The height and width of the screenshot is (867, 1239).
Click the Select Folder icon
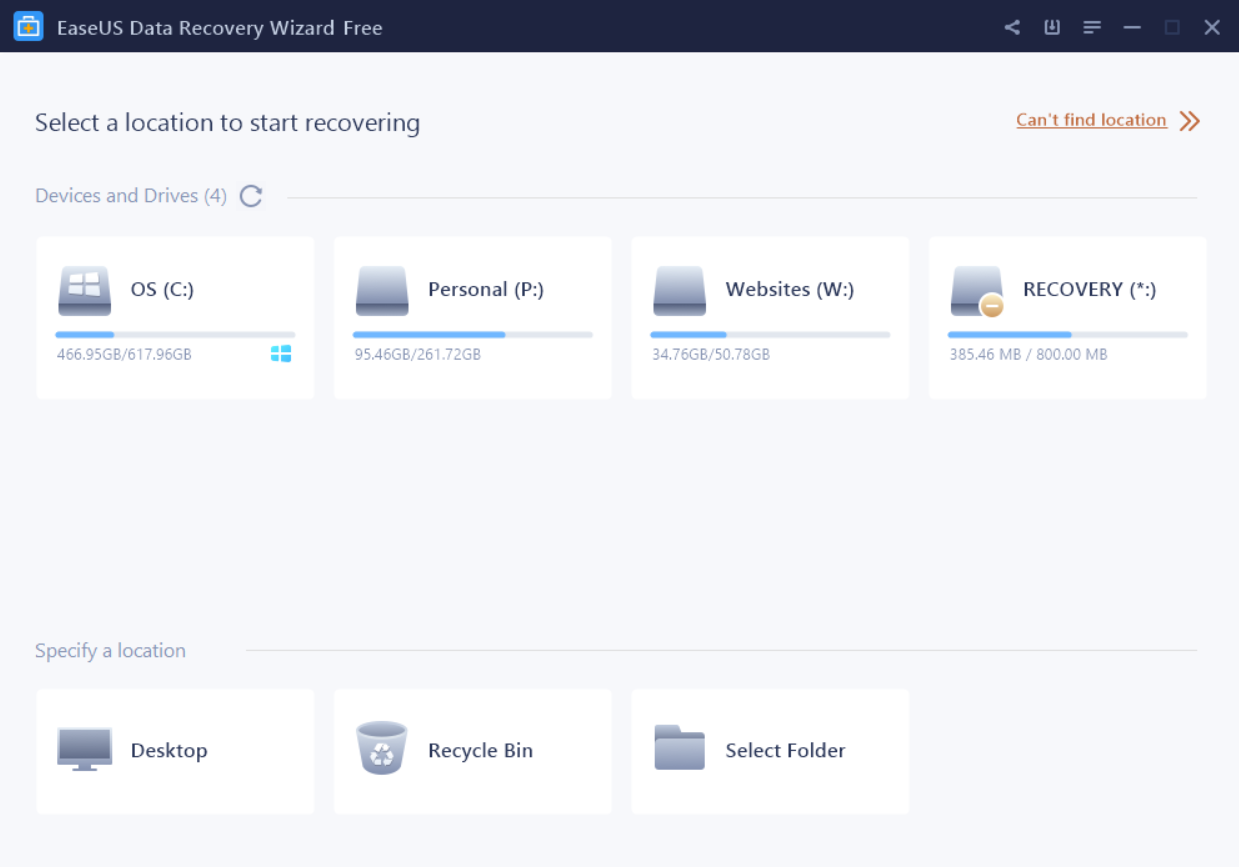(679, 747)
